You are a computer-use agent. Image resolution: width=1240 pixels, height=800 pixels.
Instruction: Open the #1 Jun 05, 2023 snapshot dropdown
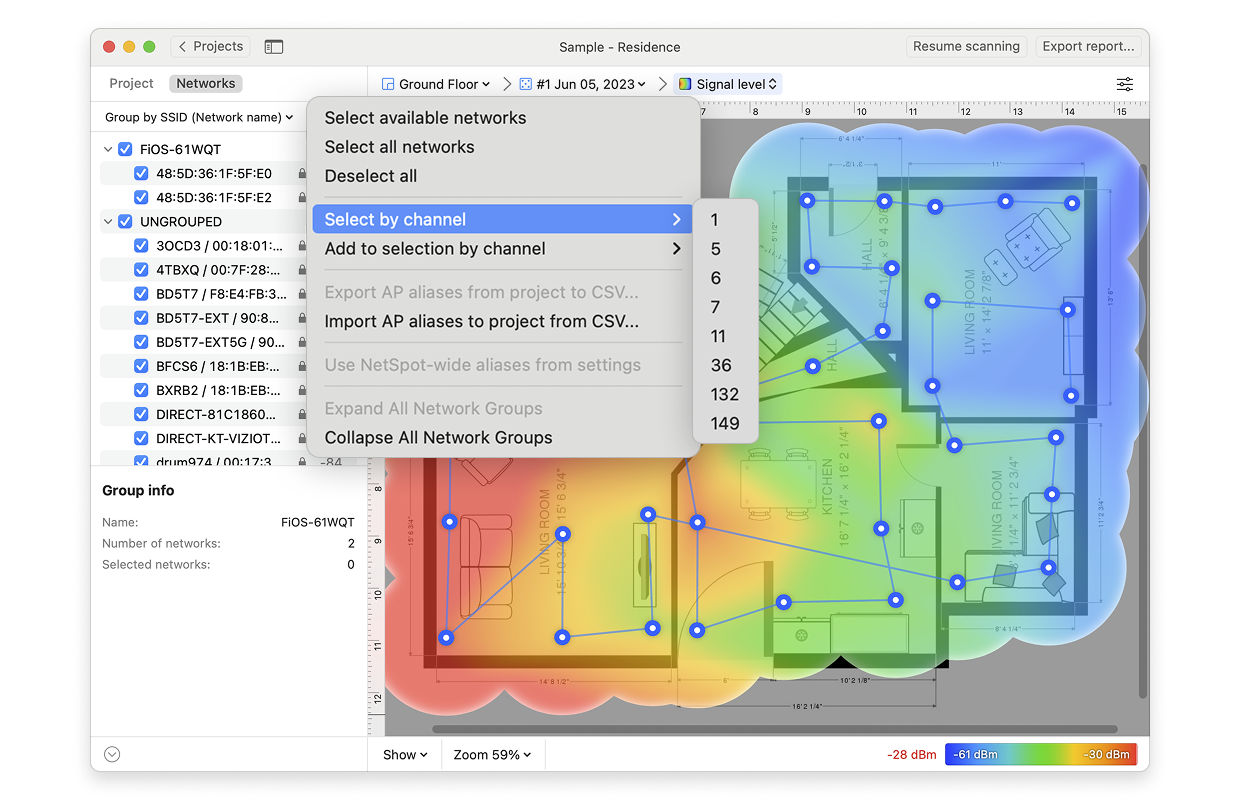(582, 84)
